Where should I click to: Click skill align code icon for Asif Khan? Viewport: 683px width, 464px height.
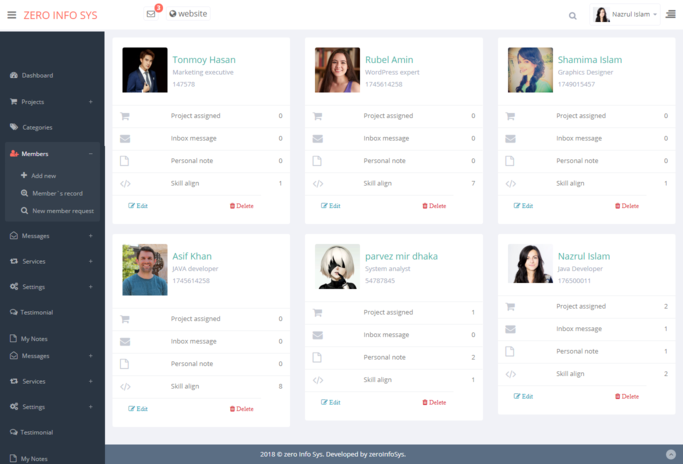tap(125, 386)
